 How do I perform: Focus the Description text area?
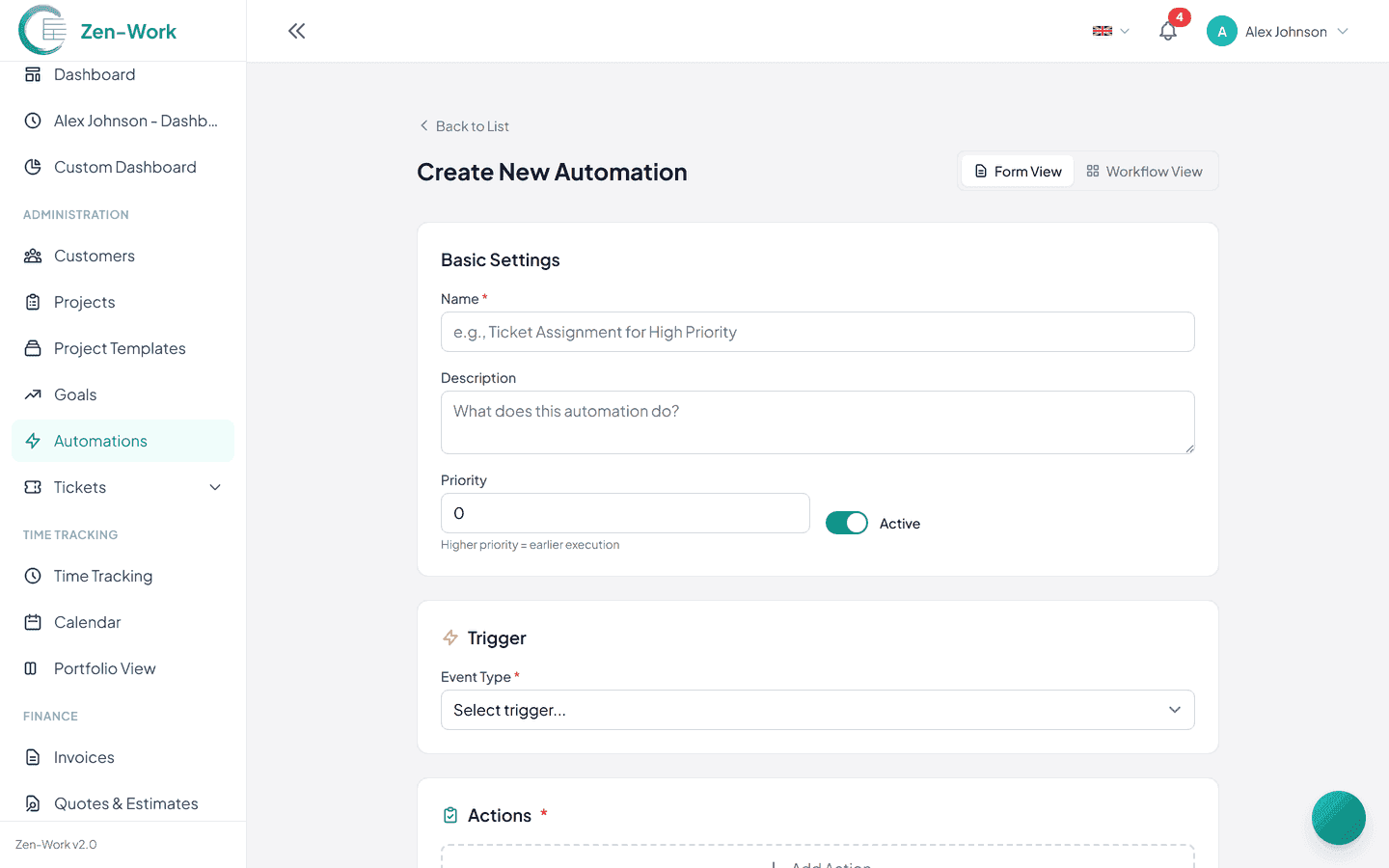(x=818, y=422)
